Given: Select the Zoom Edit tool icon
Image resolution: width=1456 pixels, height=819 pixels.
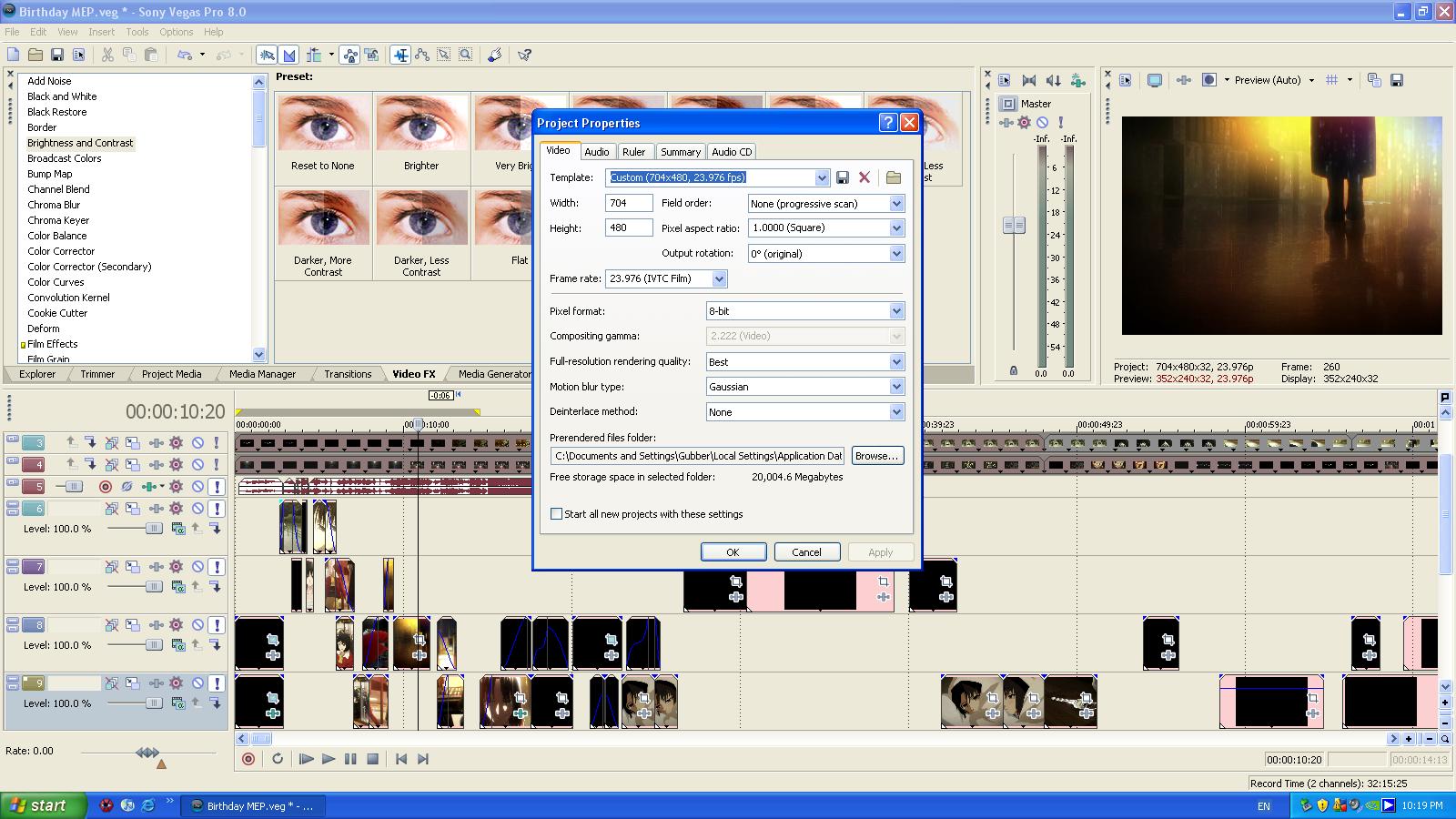Looking at the screenshot, I should [x=466, y=55].
